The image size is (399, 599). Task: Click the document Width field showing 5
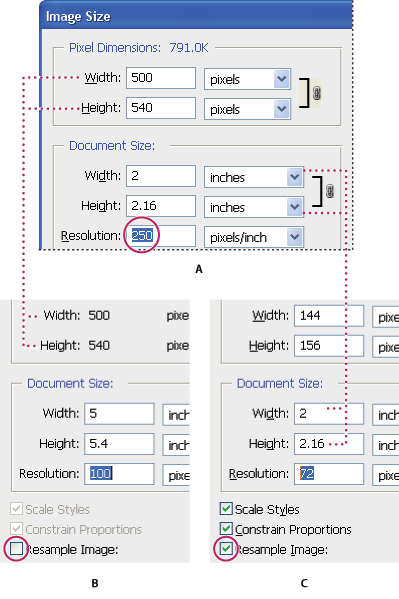pyautogui.click(x=119, y=413)
